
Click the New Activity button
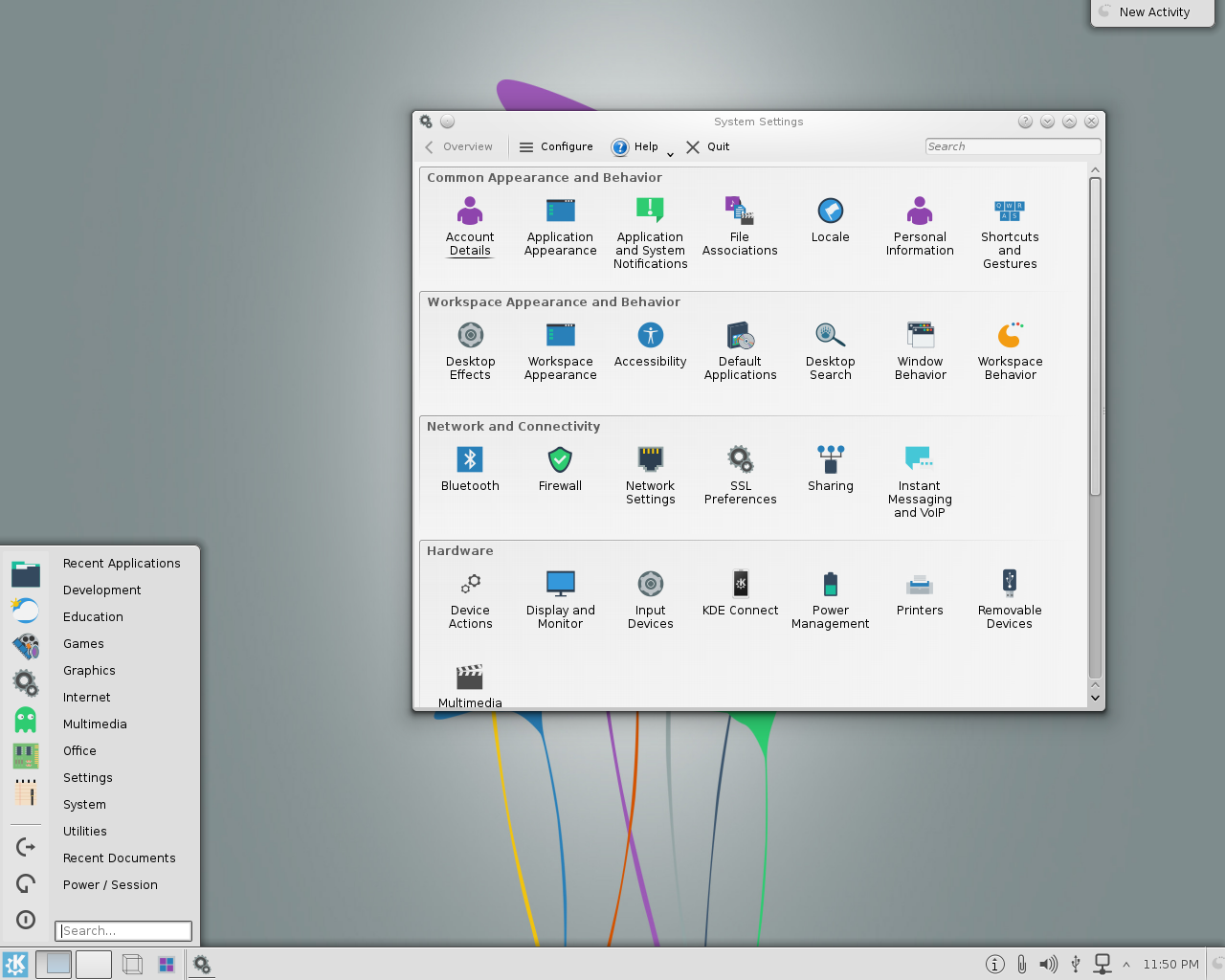point(1153,12)
